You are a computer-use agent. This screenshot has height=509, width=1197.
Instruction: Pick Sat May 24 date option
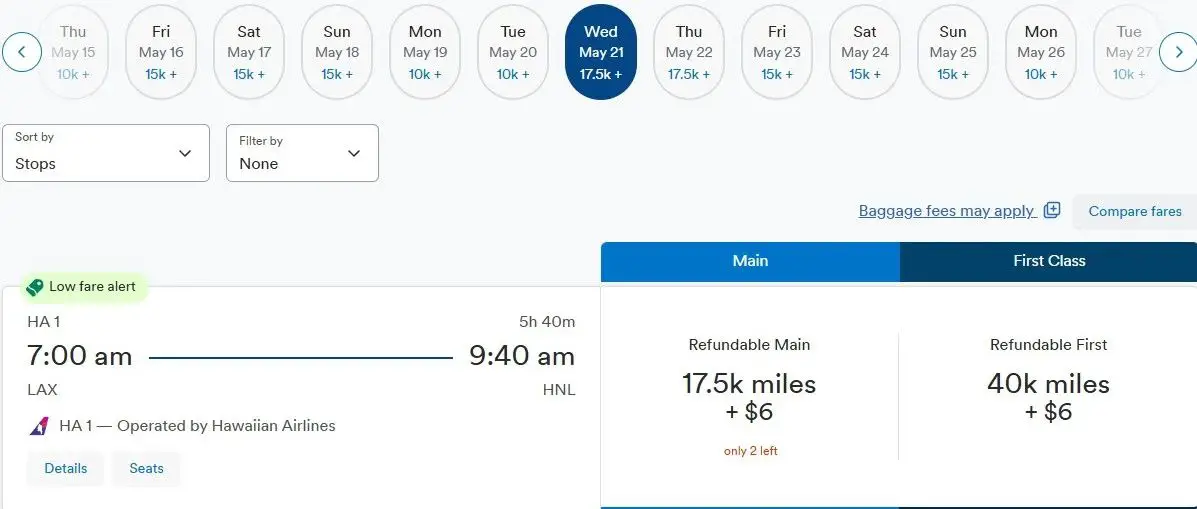[865, 52]
